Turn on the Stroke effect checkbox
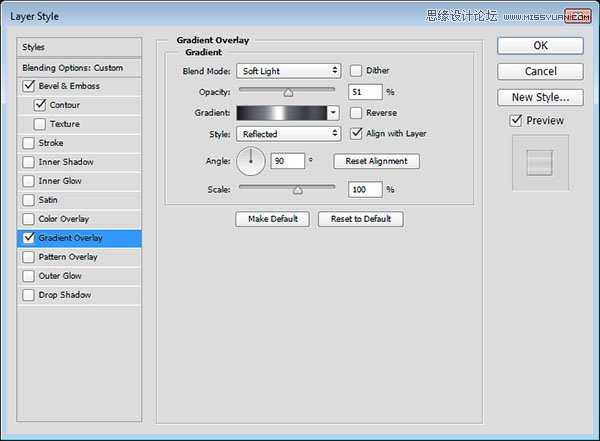Screen dimensions: 600x441 click(27, 143)
